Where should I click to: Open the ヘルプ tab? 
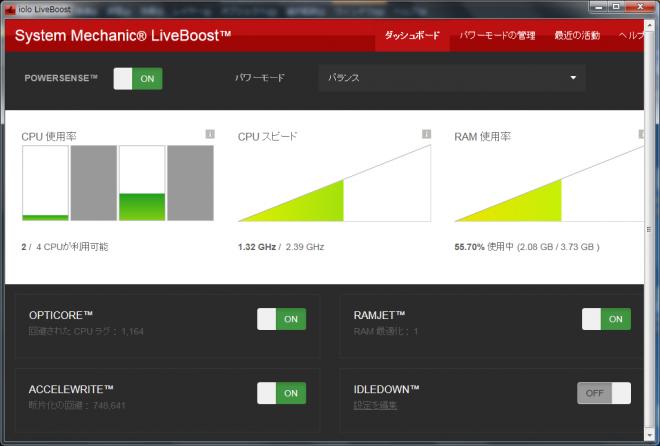pyautogui.click(x=631, y=35)
